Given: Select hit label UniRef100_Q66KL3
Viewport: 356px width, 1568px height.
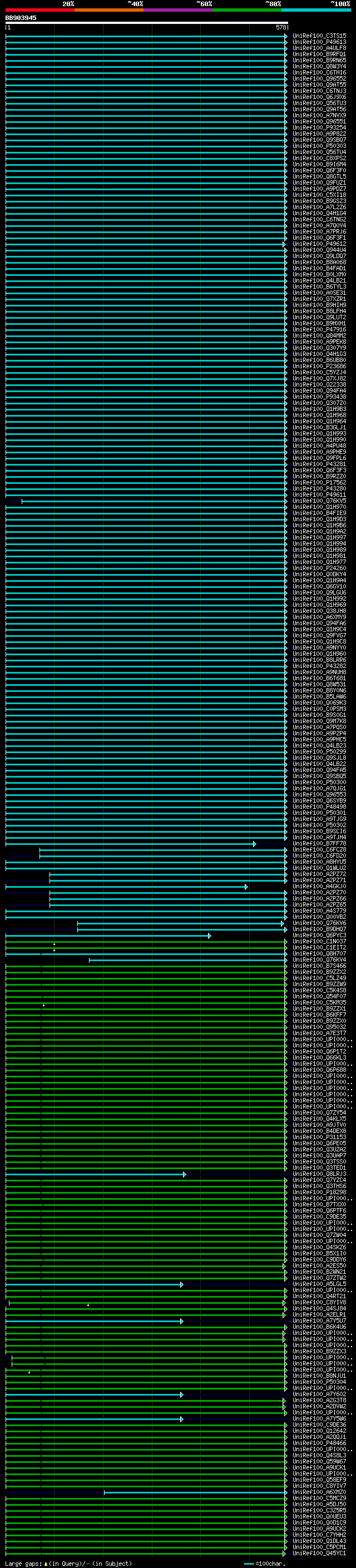Looking at the screenshot, I should click(x=319, y=1058).
